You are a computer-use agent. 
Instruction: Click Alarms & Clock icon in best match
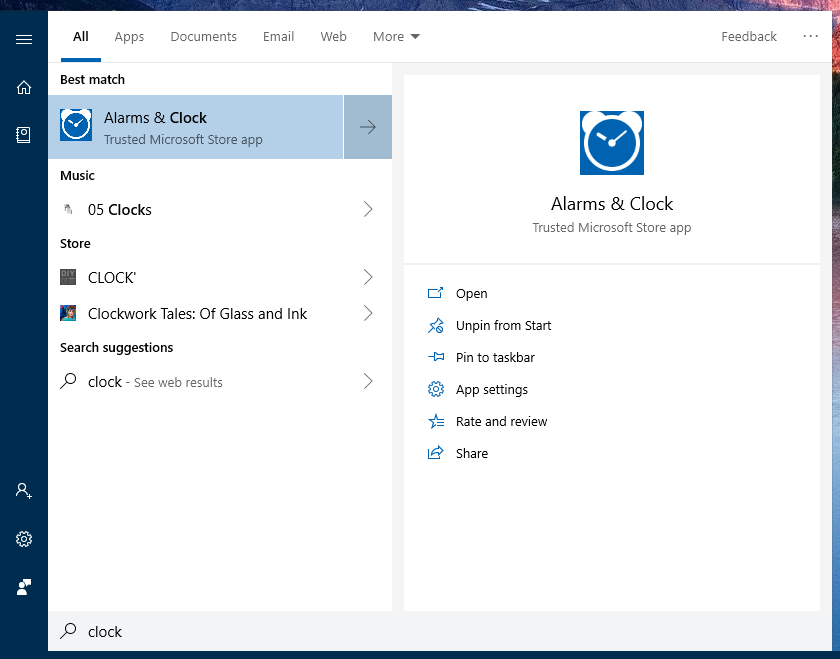point(76,125)
